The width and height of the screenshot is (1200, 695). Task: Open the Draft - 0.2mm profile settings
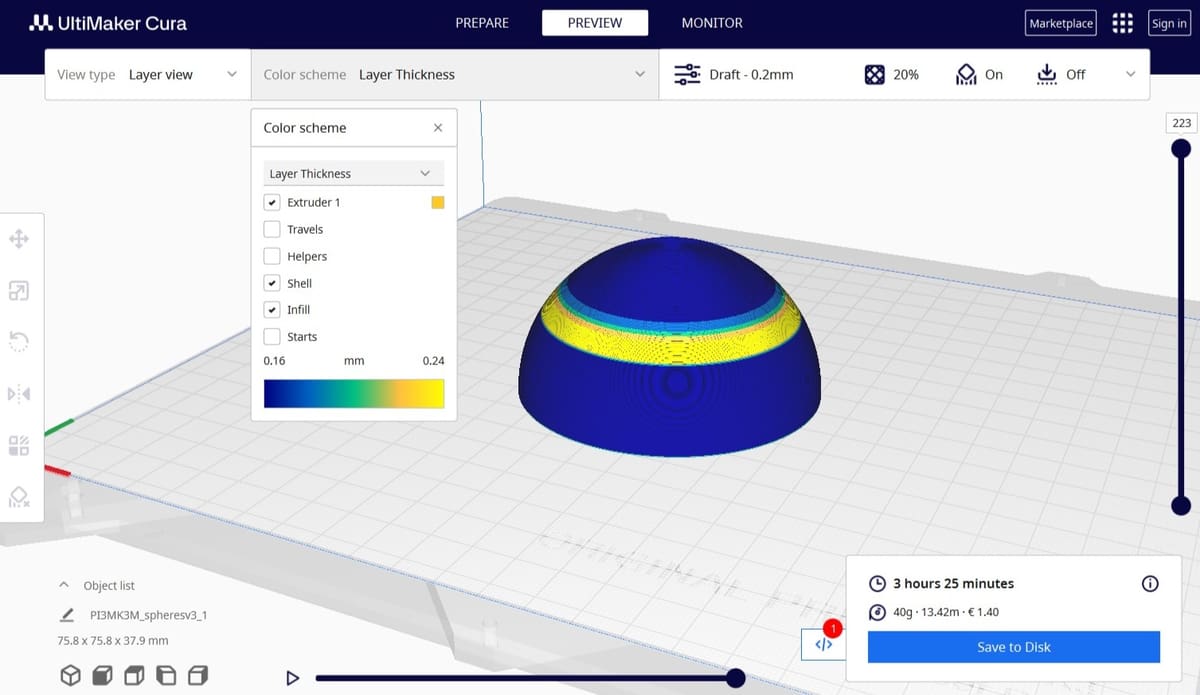pos(751,75)
